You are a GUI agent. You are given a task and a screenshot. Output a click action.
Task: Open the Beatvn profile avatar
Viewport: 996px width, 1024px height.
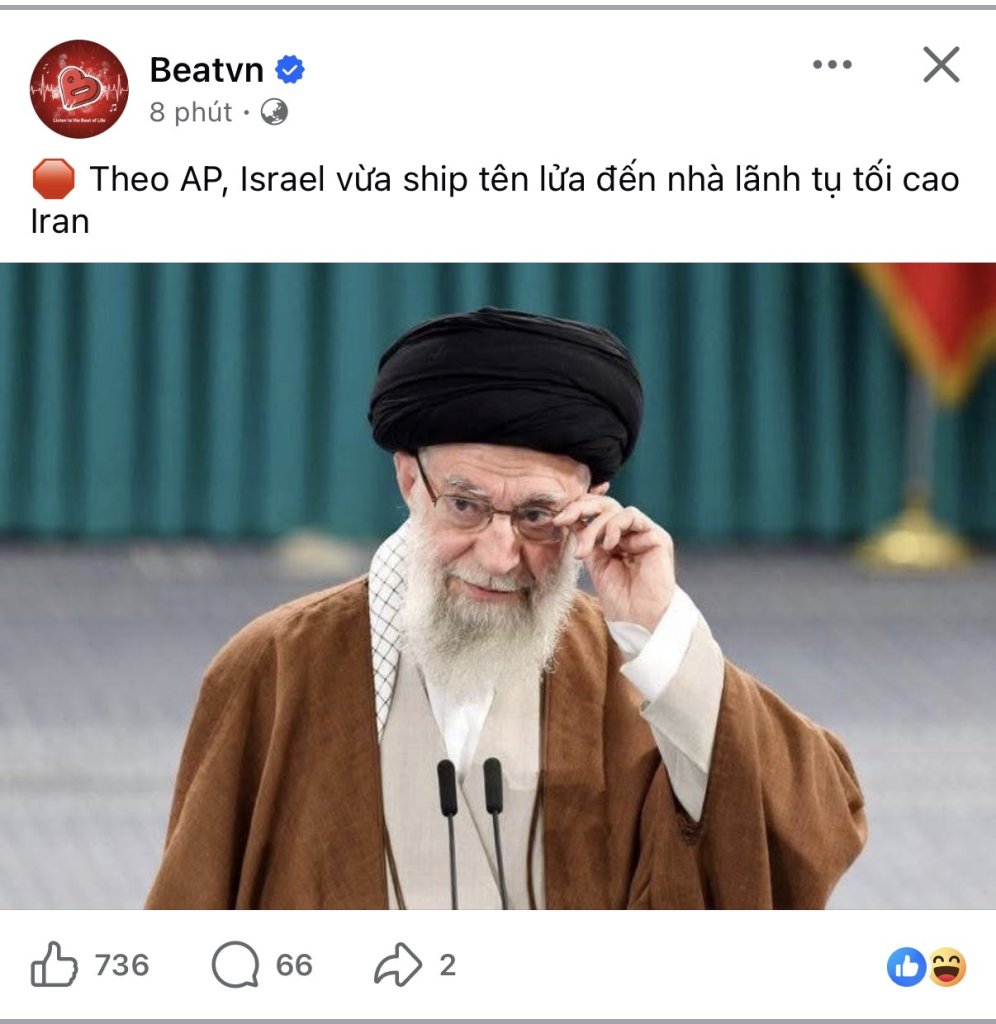point(79,89)
